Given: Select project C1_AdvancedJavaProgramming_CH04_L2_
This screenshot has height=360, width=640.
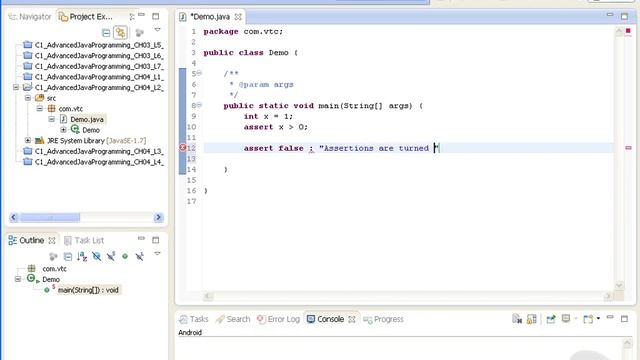Looking at the screenshot, I should (99, 87).
